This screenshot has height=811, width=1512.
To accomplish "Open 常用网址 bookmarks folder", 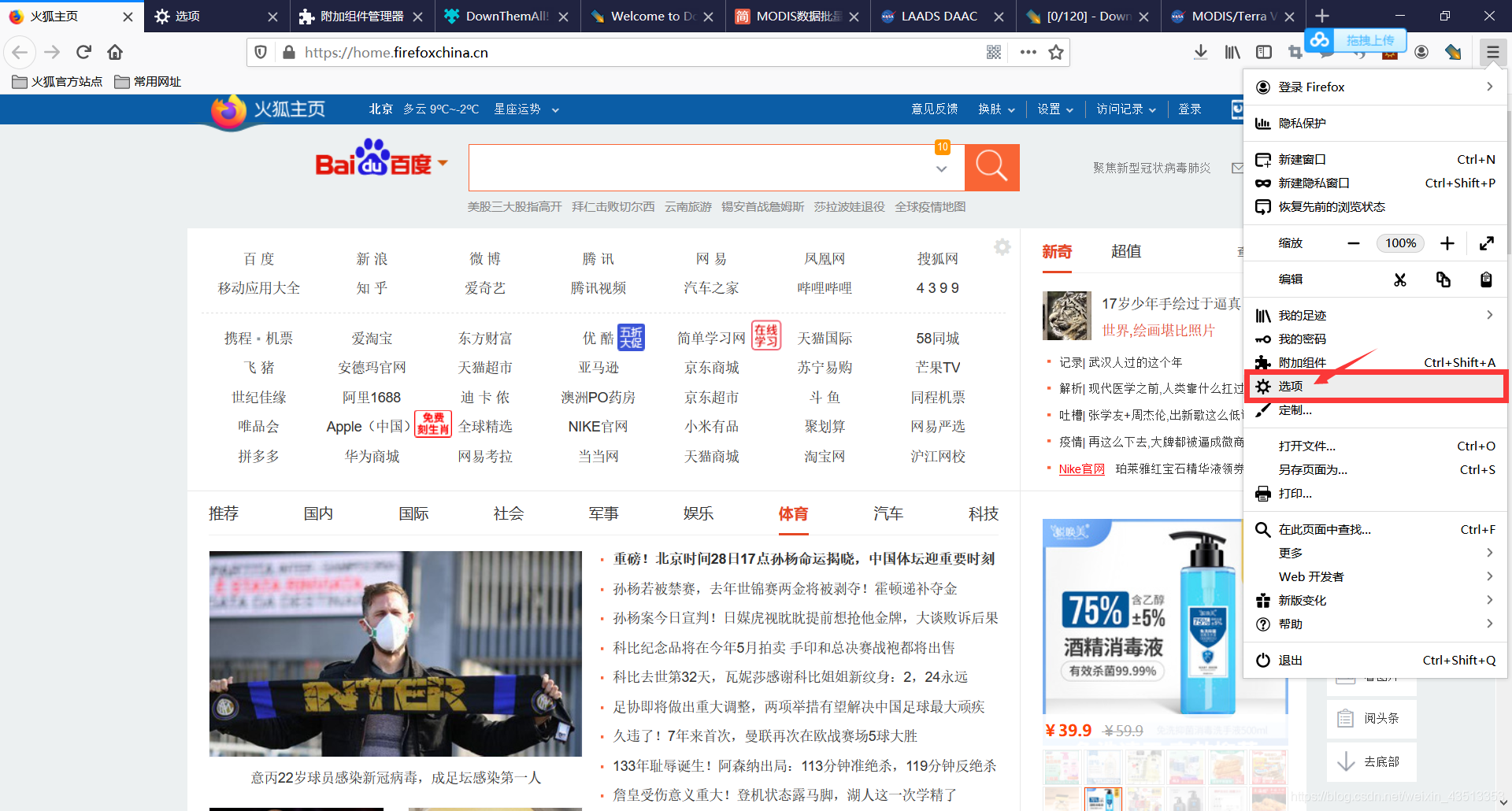I will (148, 82).
